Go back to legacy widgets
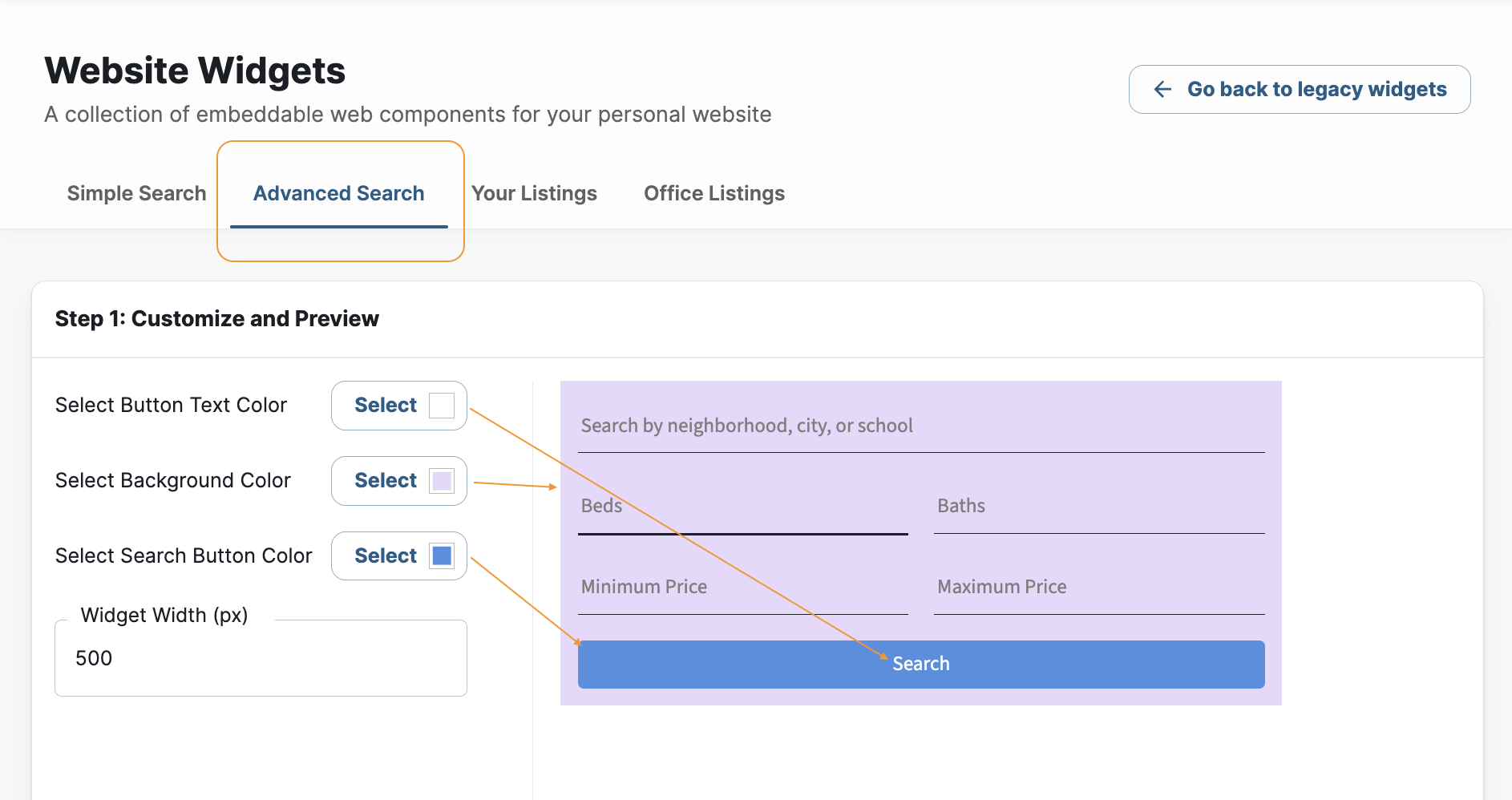The height and width of the screenshot is (800, 1512). [x=1300, y=89]
